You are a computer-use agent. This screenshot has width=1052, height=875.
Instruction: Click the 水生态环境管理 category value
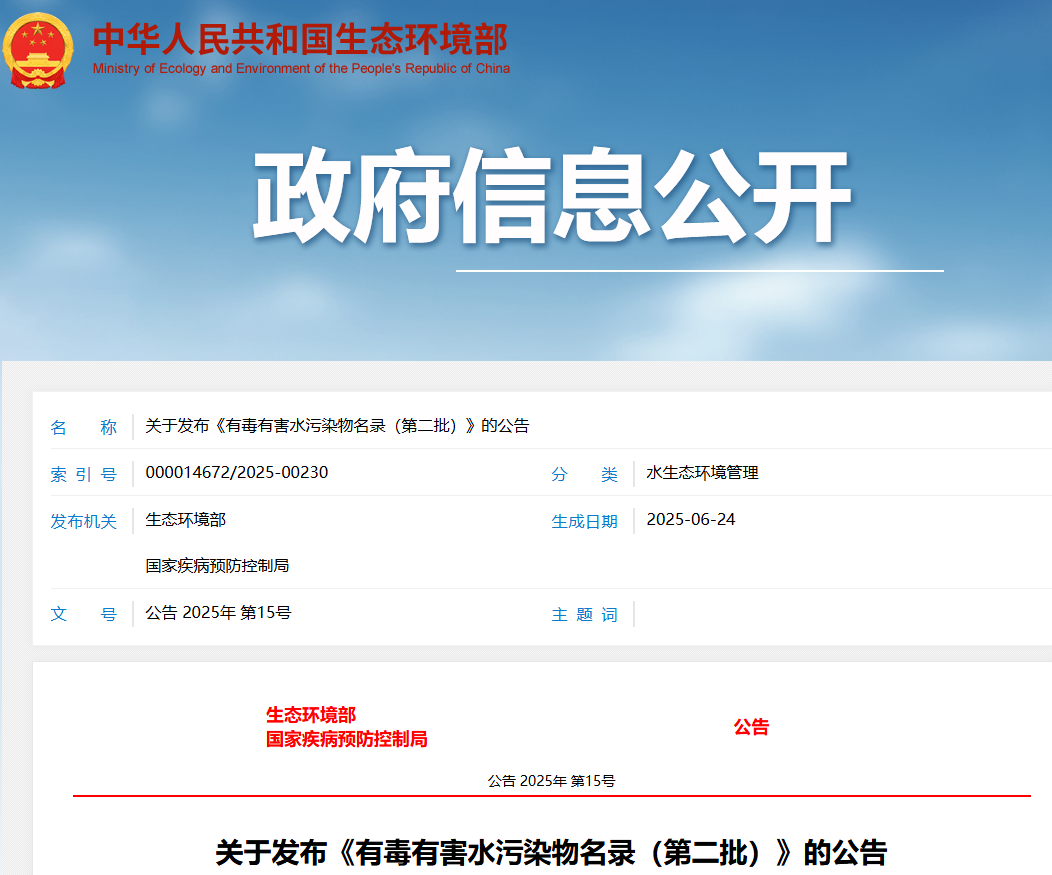click(702, 473)
